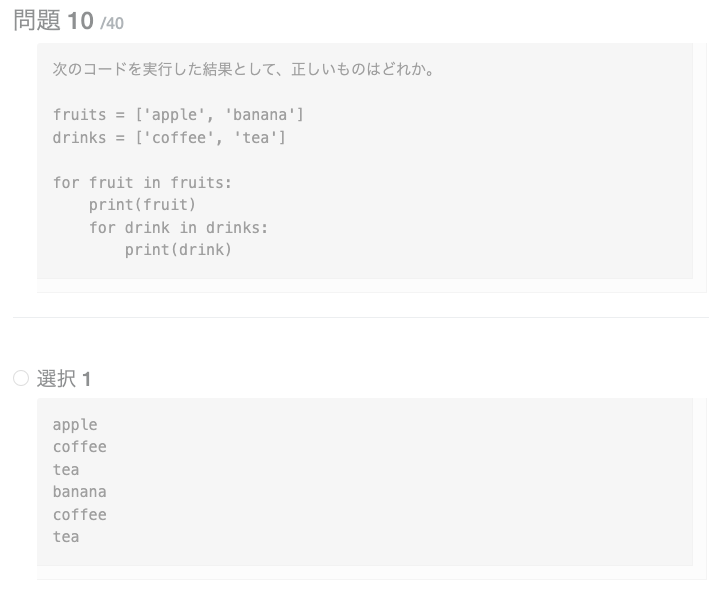Select the 選択 1 radio button

[x=21, y=378]
